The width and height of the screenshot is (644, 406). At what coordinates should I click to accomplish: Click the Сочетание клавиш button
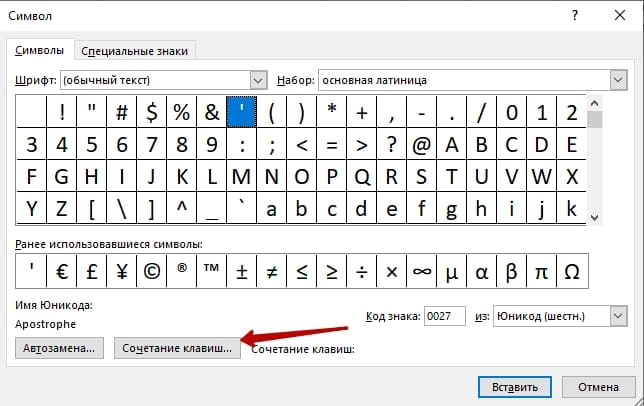pos(178,349)
